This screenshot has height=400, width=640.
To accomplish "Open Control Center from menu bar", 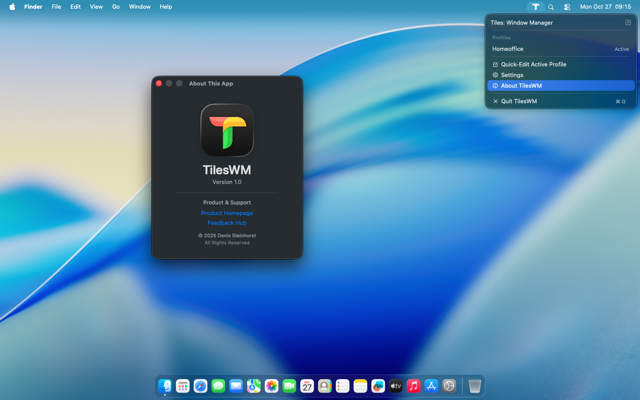I will 567,6.
